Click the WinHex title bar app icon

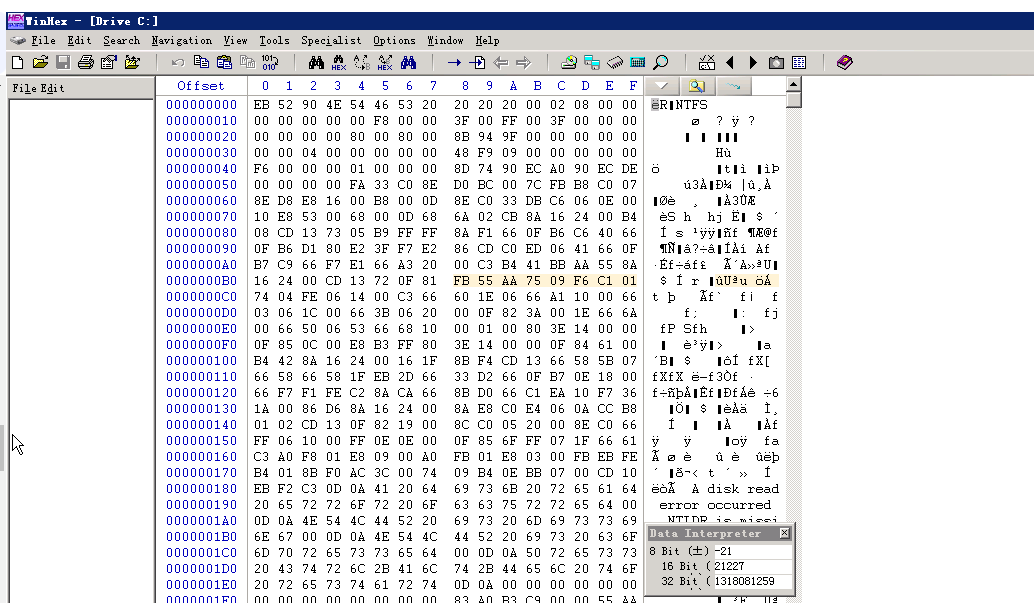(x=15, y=21)
